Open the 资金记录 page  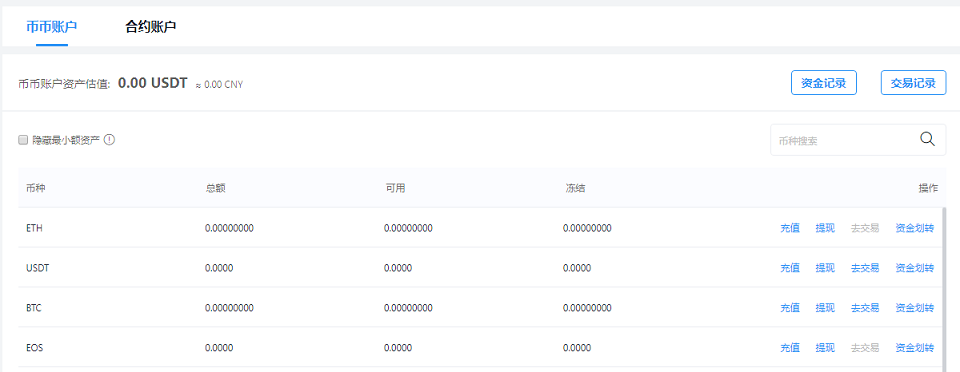(823, 83)
